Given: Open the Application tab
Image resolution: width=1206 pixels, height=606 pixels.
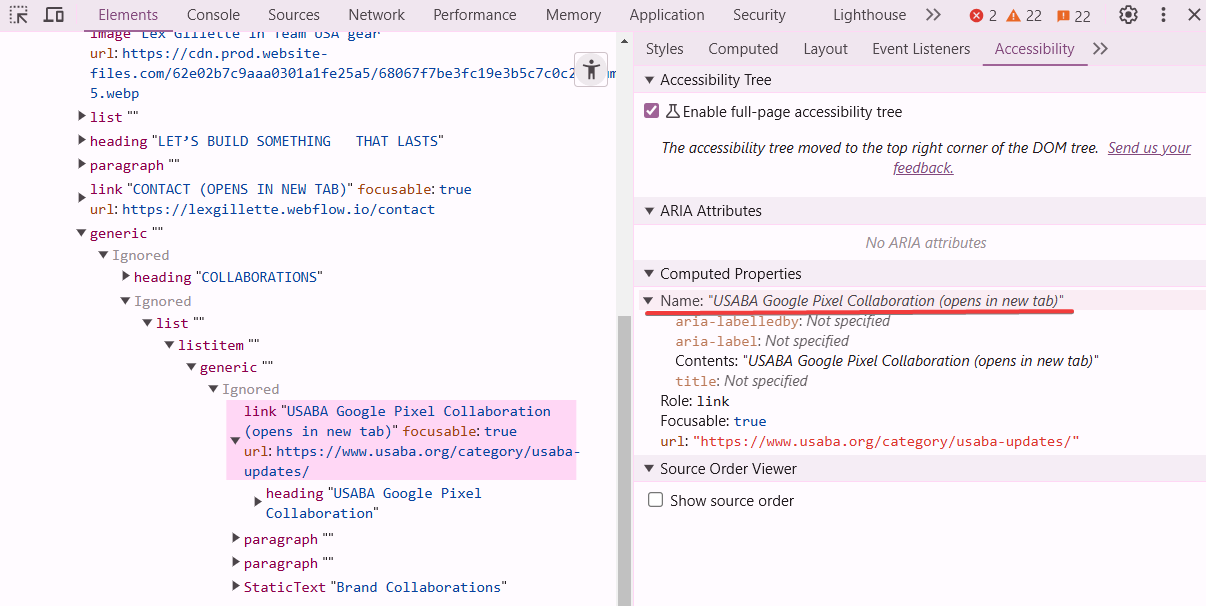Looking at the screenshot, I should pyautogui.click(x=667, y=15).
